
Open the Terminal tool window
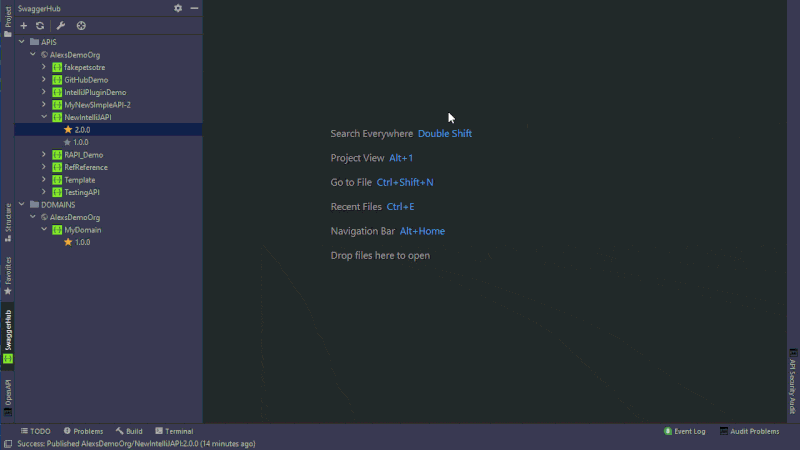[x=174, y=431]
